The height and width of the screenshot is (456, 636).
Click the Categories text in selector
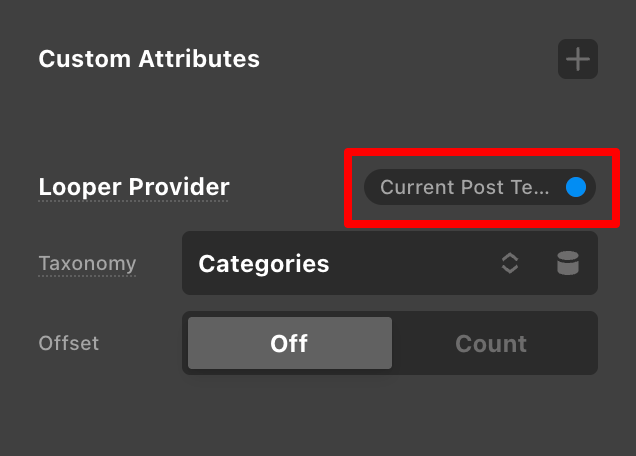(x=264, y=264)
